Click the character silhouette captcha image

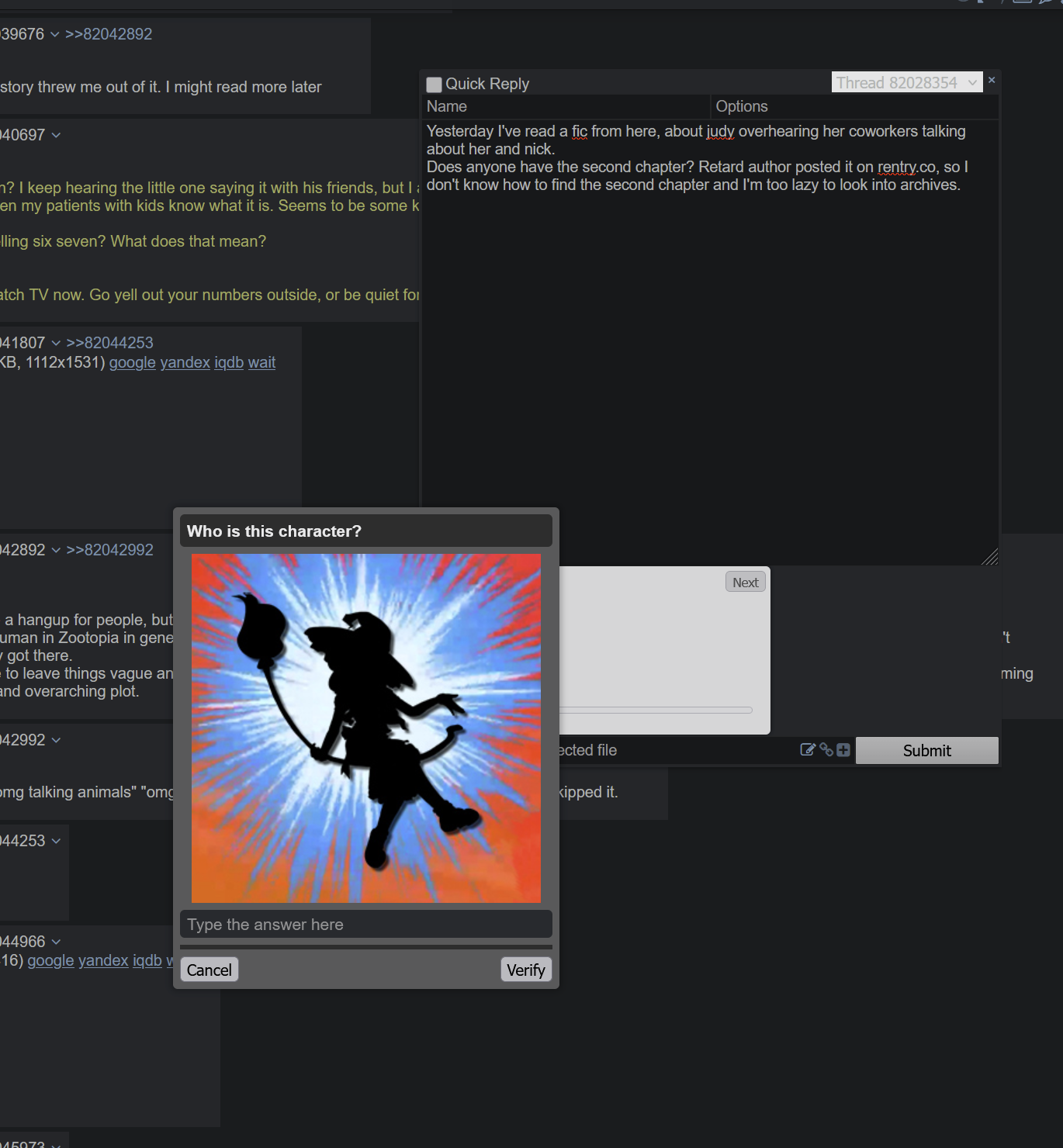coord(366,728)
